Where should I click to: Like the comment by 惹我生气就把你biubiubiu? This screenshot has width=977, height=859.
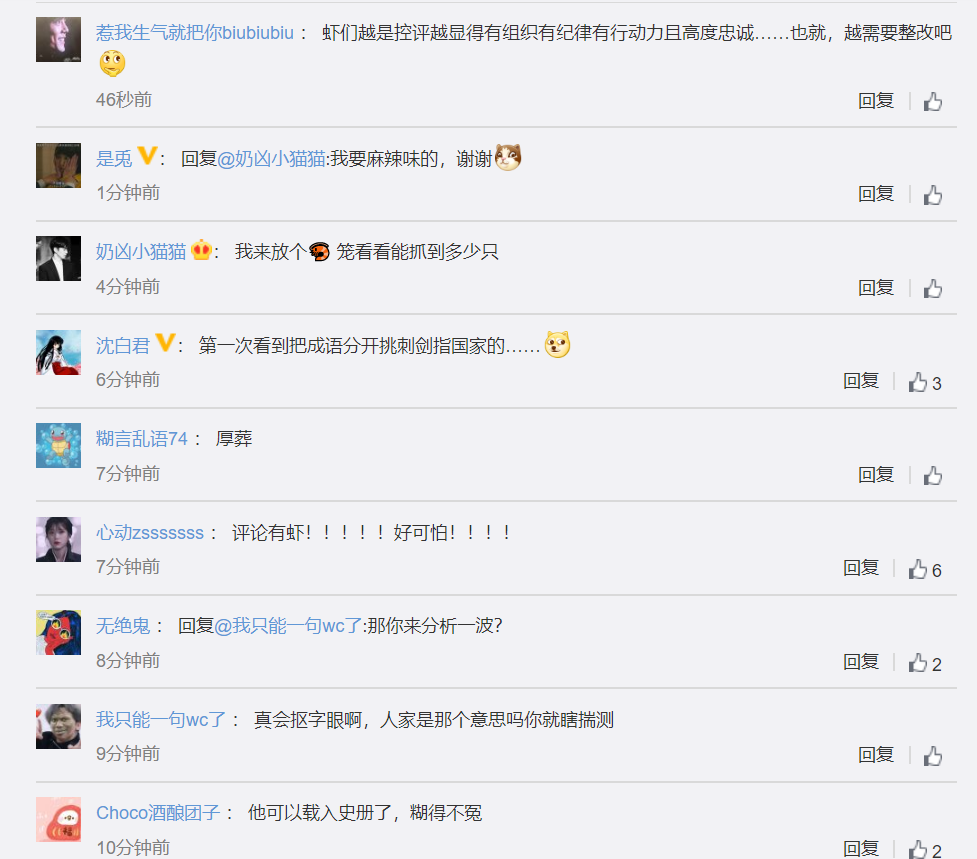click(x=933, y=102)
